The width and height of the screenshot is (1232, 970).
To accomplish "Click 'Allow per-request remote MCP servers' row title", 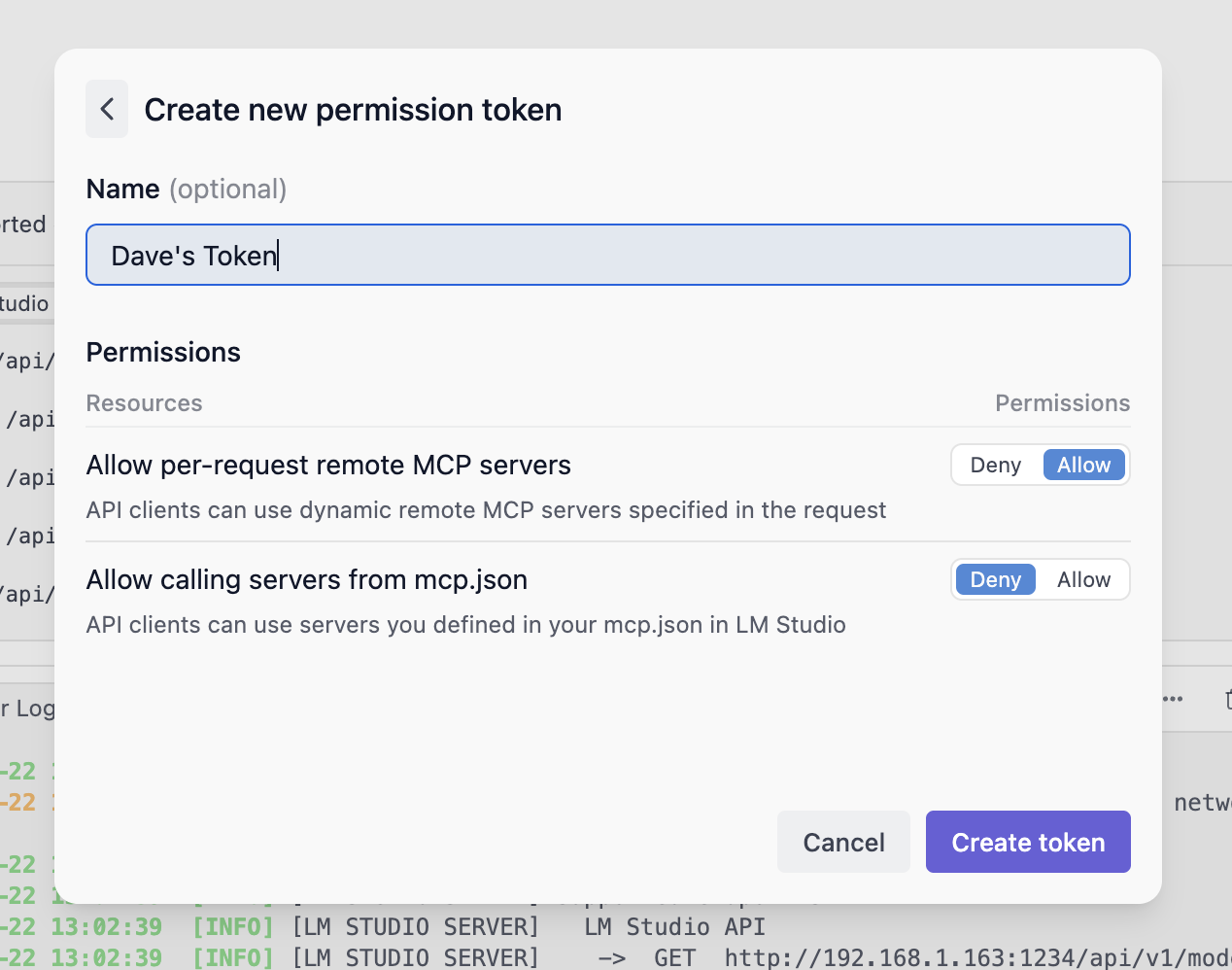I will 328,466.
